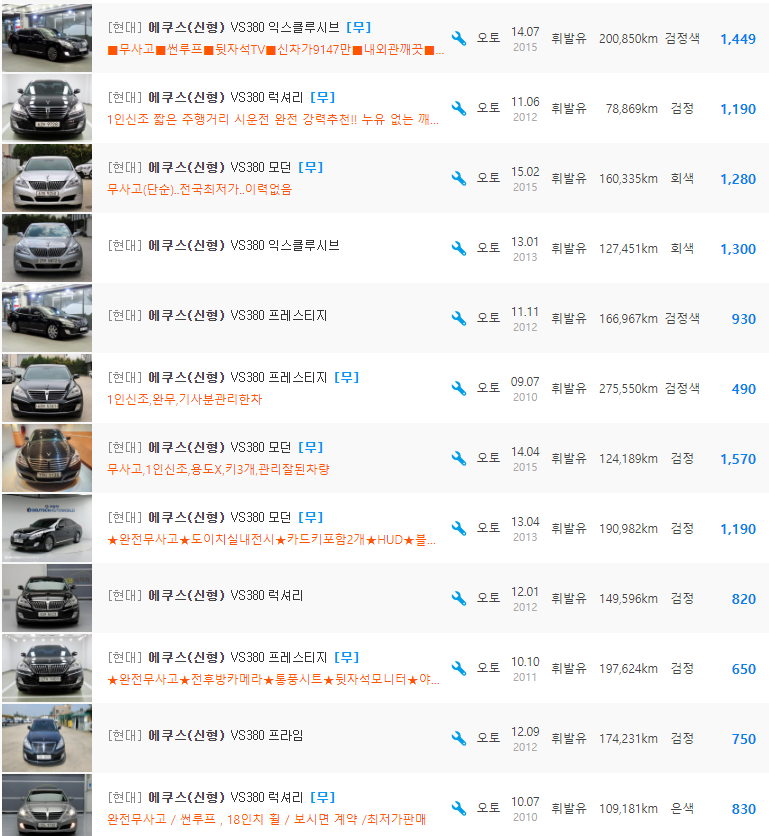The width and height of the screenshot is (769, 836).
Task: Click mileage text 78,869km
Action: coord(631,109)
